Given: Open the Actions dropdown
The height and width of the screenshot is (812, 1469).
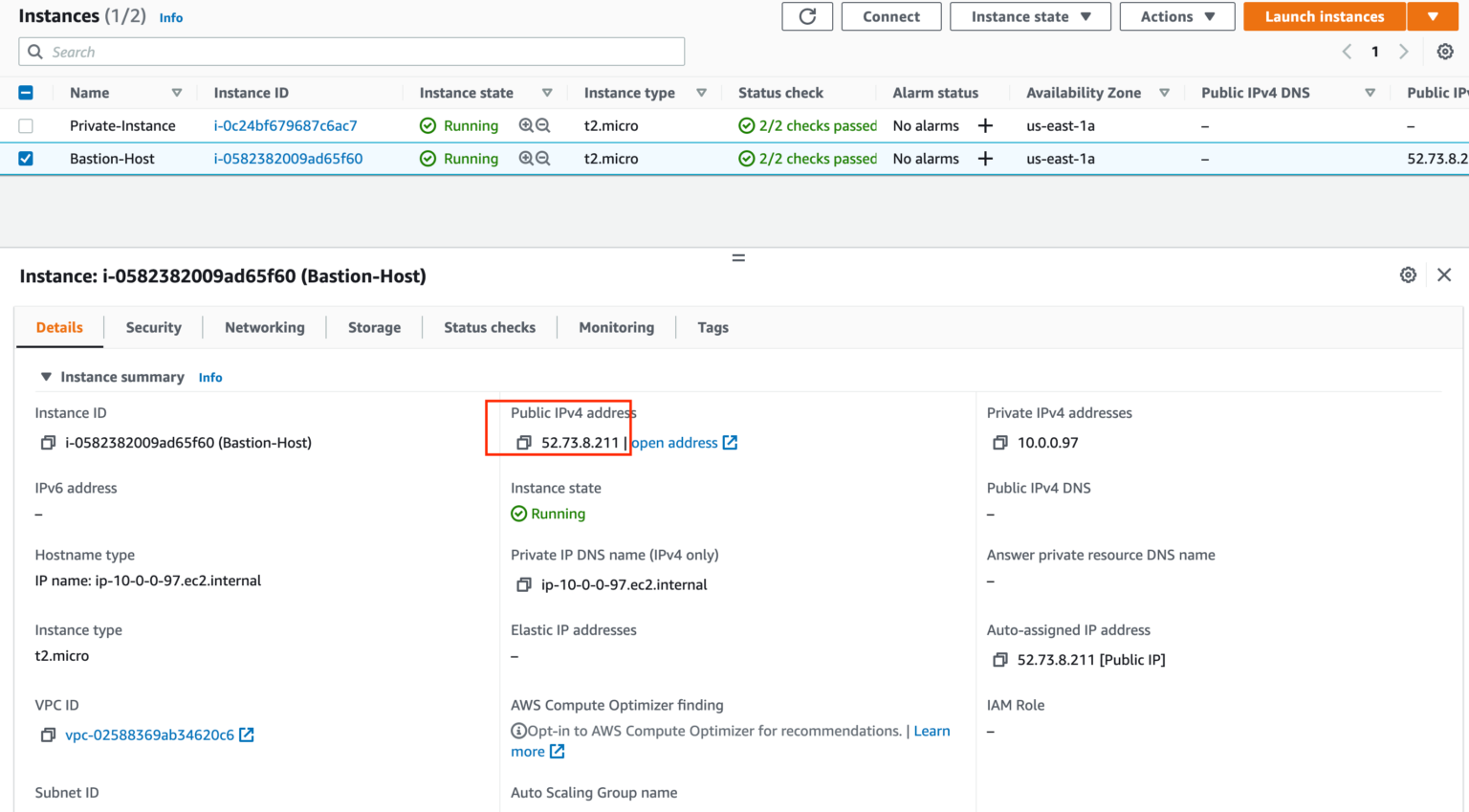Looking at the screenshot, I should (1177, 16).
